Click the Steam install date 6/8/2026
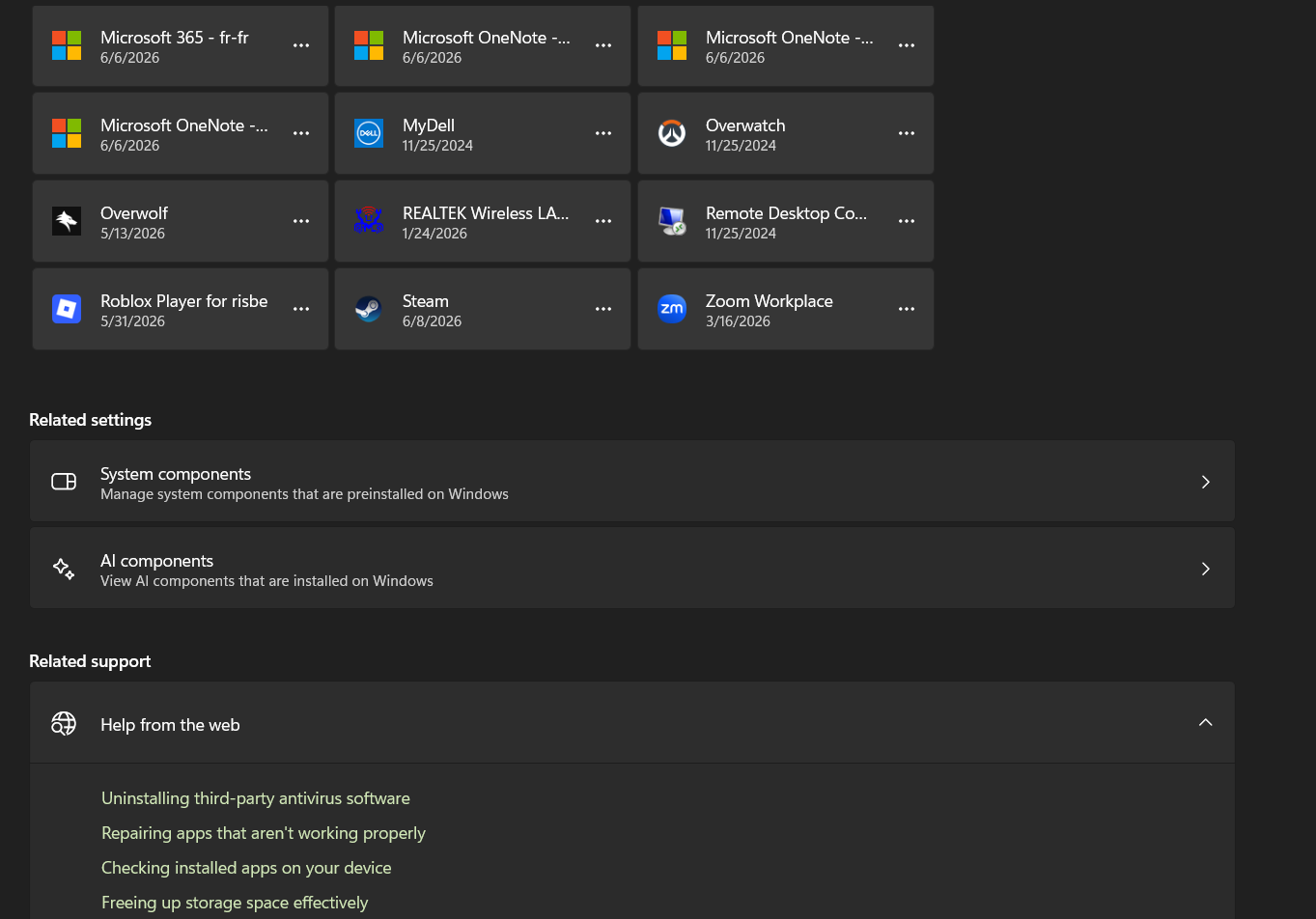This screenshot has height=919, width=1316. pyautogui.click(x=432, y=321)
